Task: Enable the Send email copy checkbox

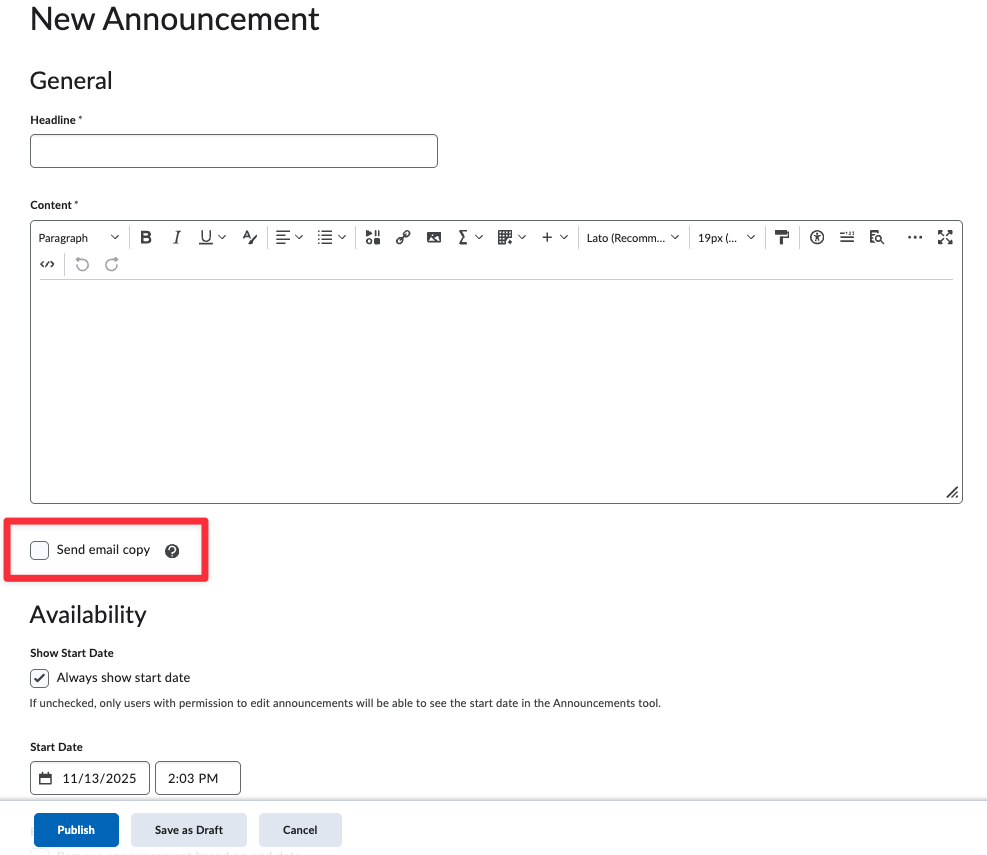Action: pyautogui.click(x=40, y=550)
